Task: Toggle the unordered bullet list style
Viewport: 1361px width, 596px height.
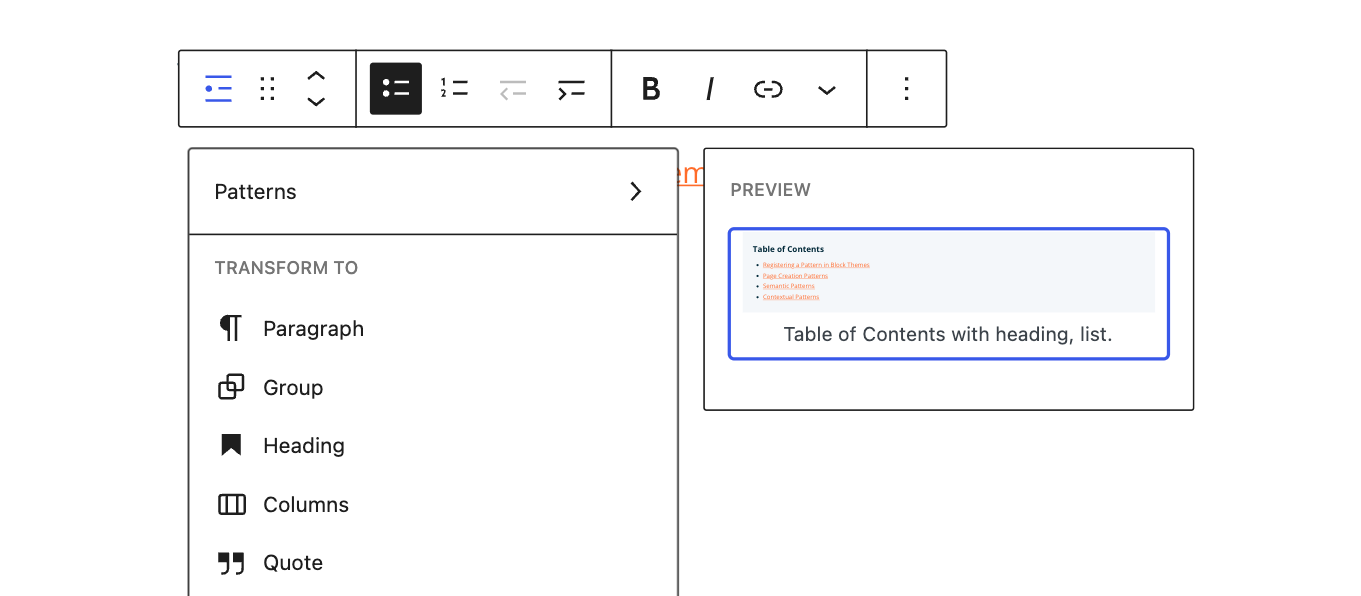Action: 396,89
